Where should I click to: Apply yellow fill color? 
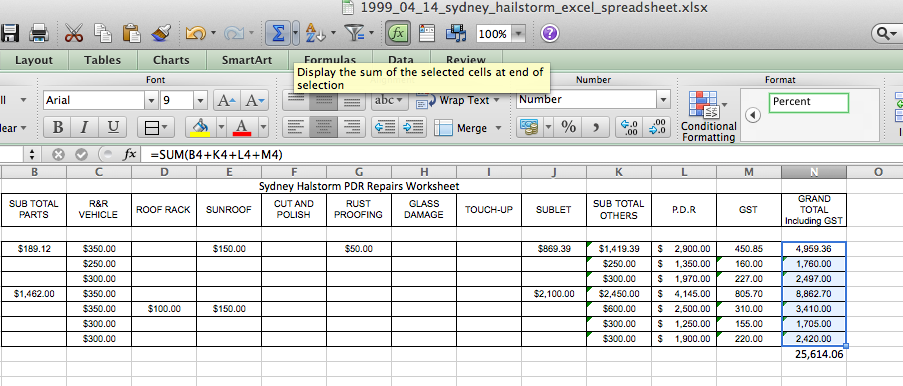(200, 127)
